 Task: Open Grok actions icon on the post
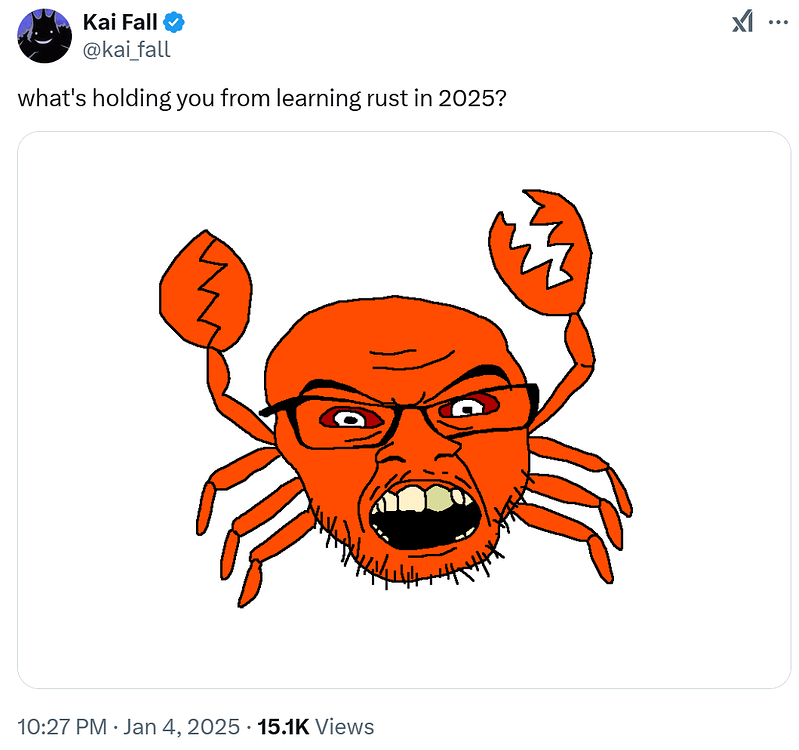[x=742, y=22]
